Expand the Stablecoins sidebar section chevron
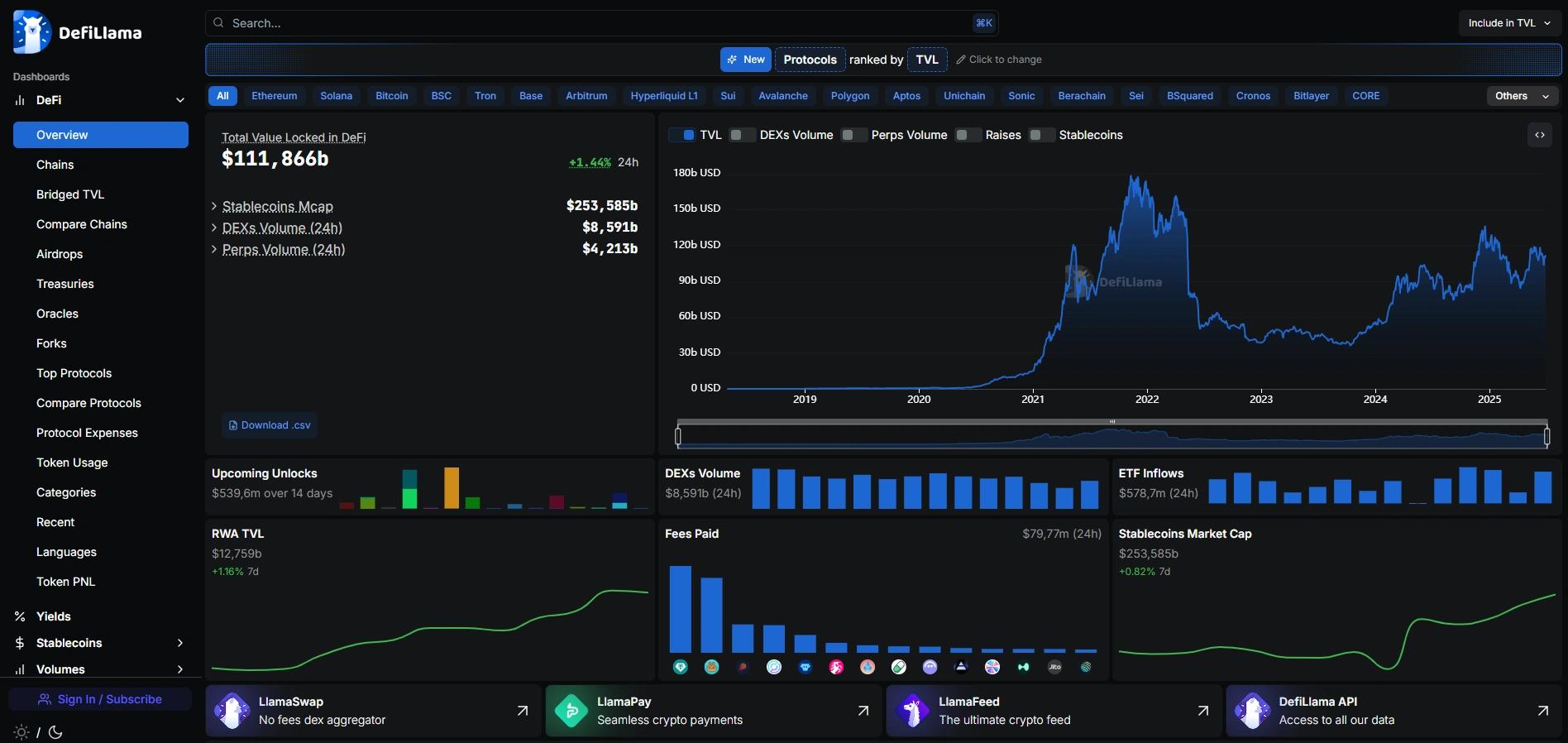This screenshot has width=1568, height=743. point(180,643)
